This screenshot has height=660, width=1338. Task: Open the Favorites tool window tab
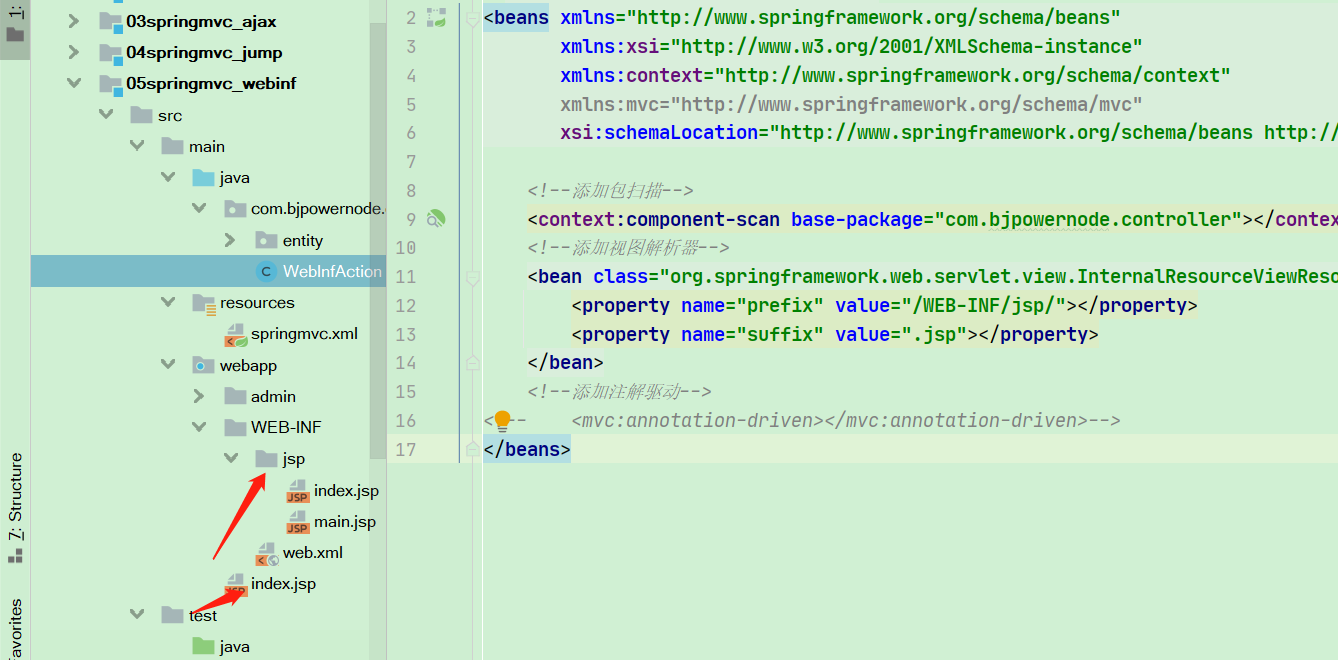15,628
